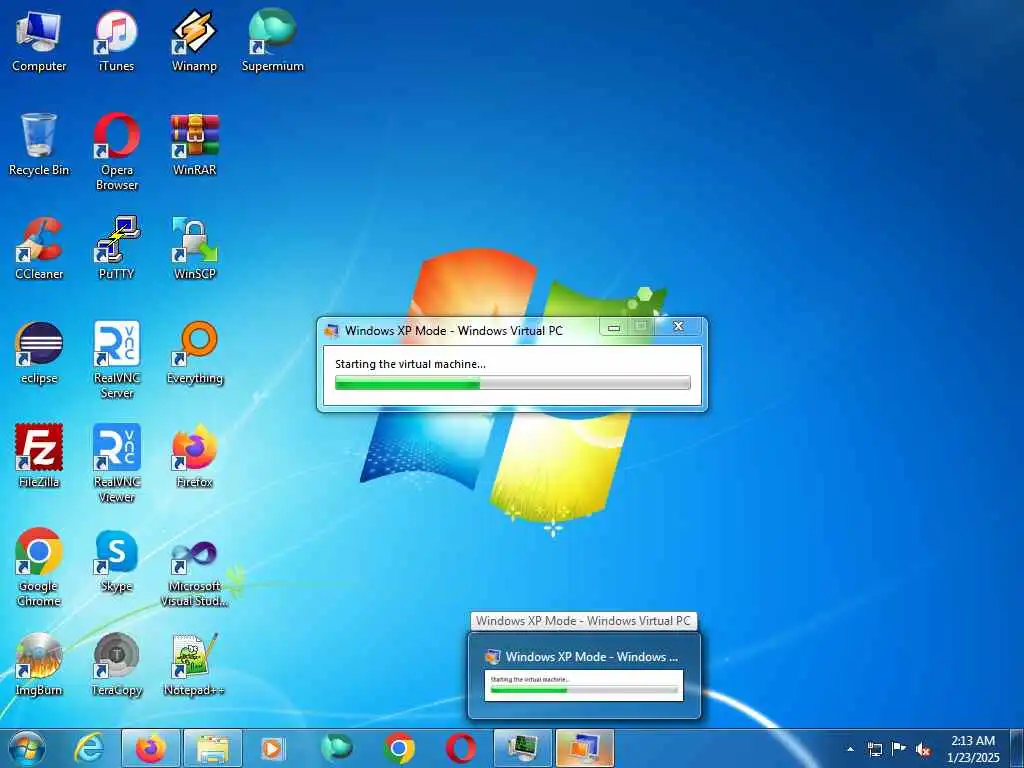Viewport: 1024px width, 768px height.
Task: Click the Google Chrome desktop icon
Action: [39, 568]
